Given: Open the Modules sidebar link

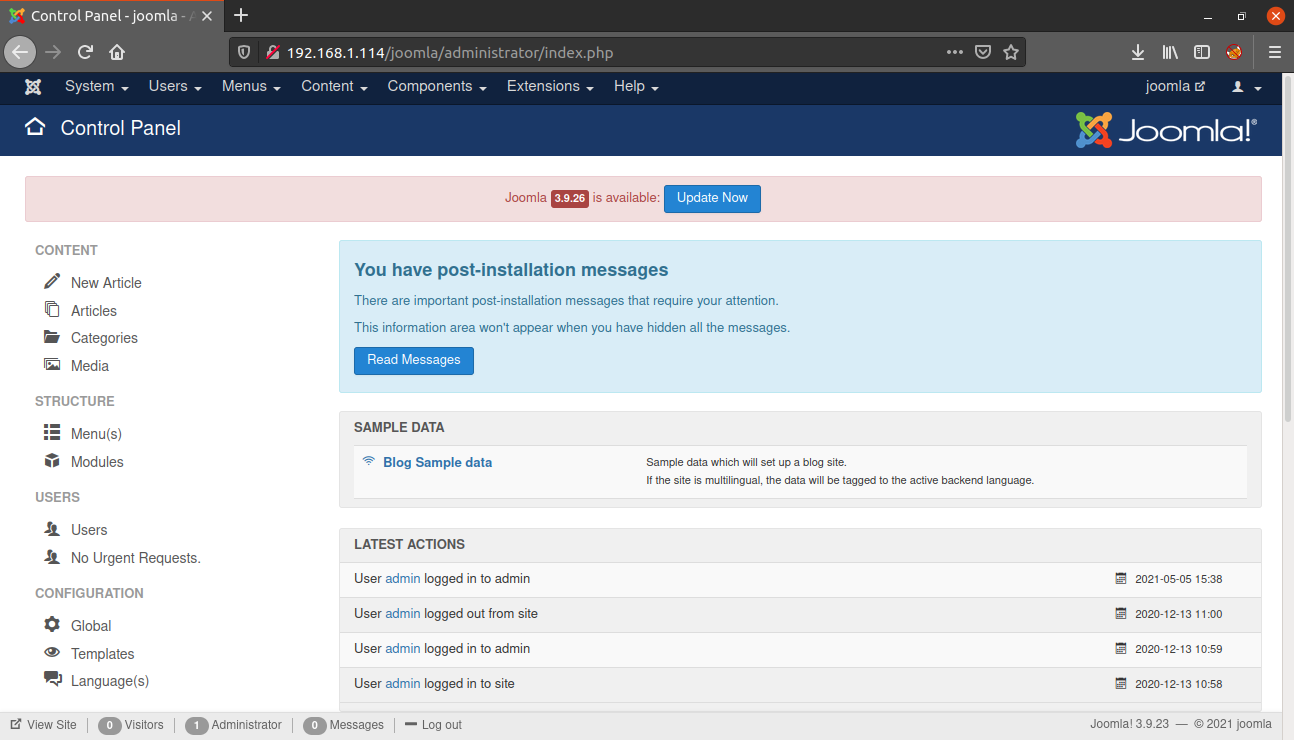Looking at the screenshot, I should coord(97,462).
